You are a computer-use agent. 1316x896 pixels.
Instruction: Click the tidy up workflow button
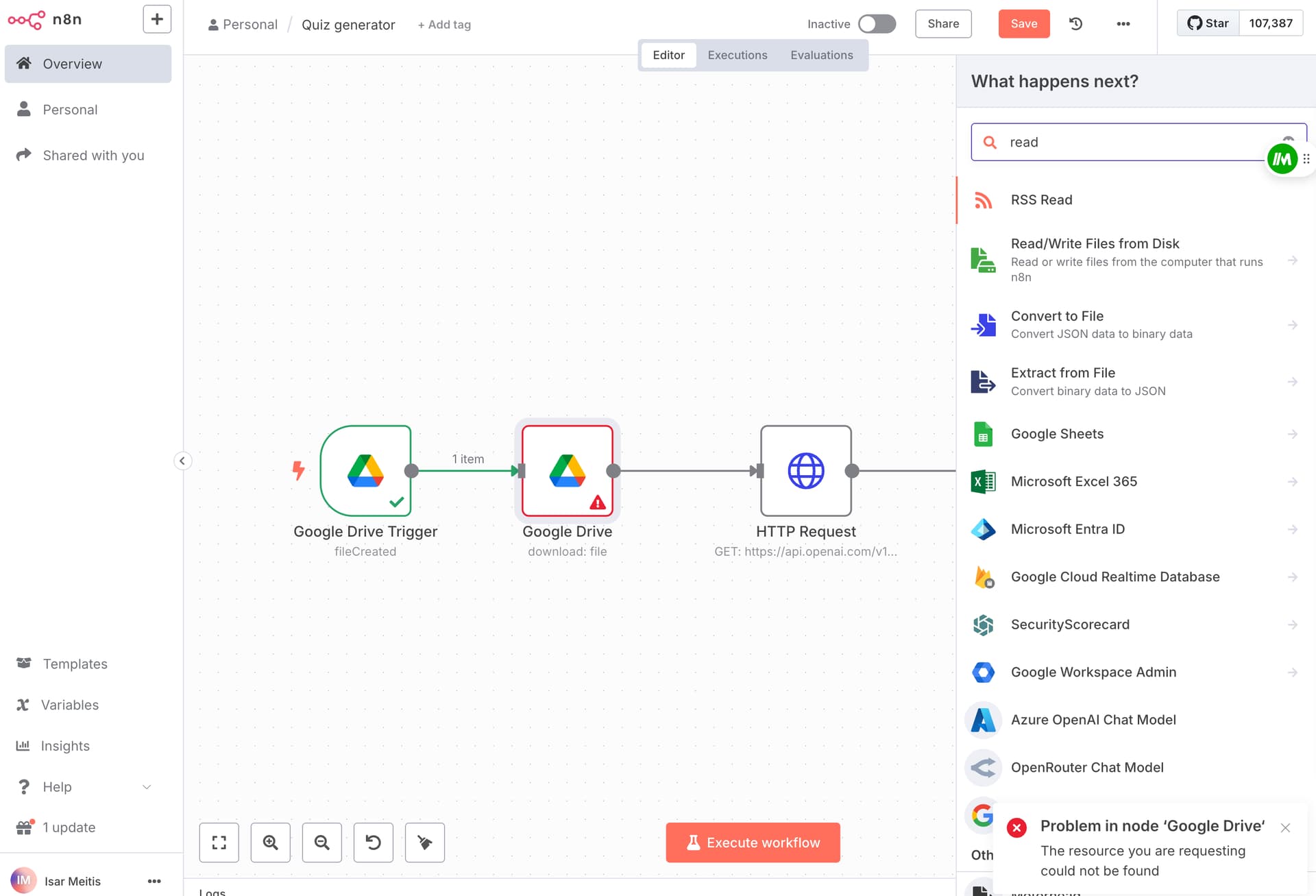425,843
